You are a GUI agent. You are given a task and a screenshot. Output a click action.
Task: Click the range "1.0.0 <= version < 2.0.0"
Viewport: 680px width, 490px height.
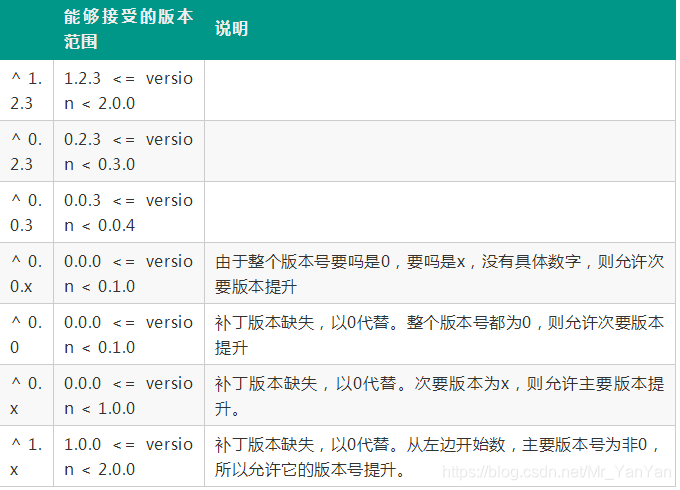[x=128, y=456]
